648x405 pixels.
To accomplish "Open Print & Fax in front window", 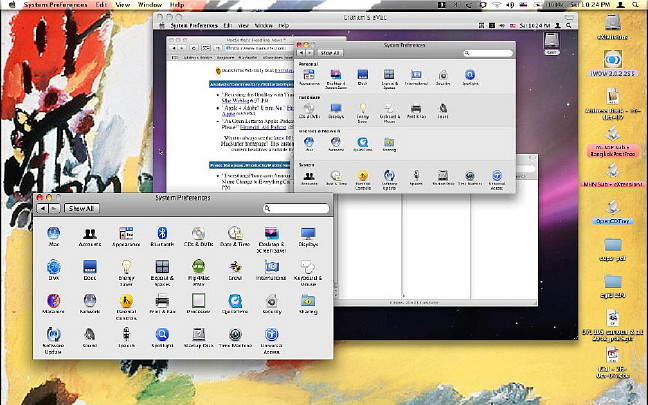I will (162, 304).
